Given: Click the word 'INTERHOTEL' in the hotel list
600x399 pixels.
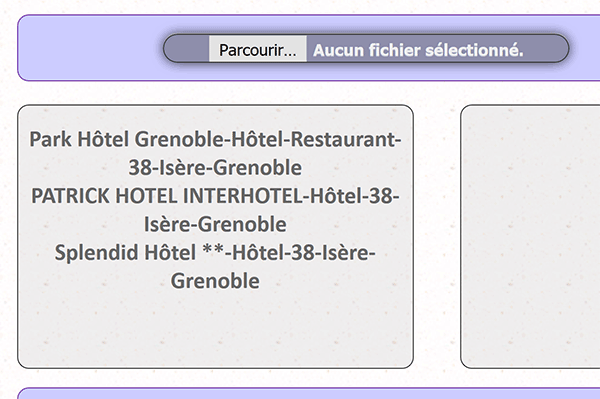Looking at the screenshot, I should [x=243, y=195].
